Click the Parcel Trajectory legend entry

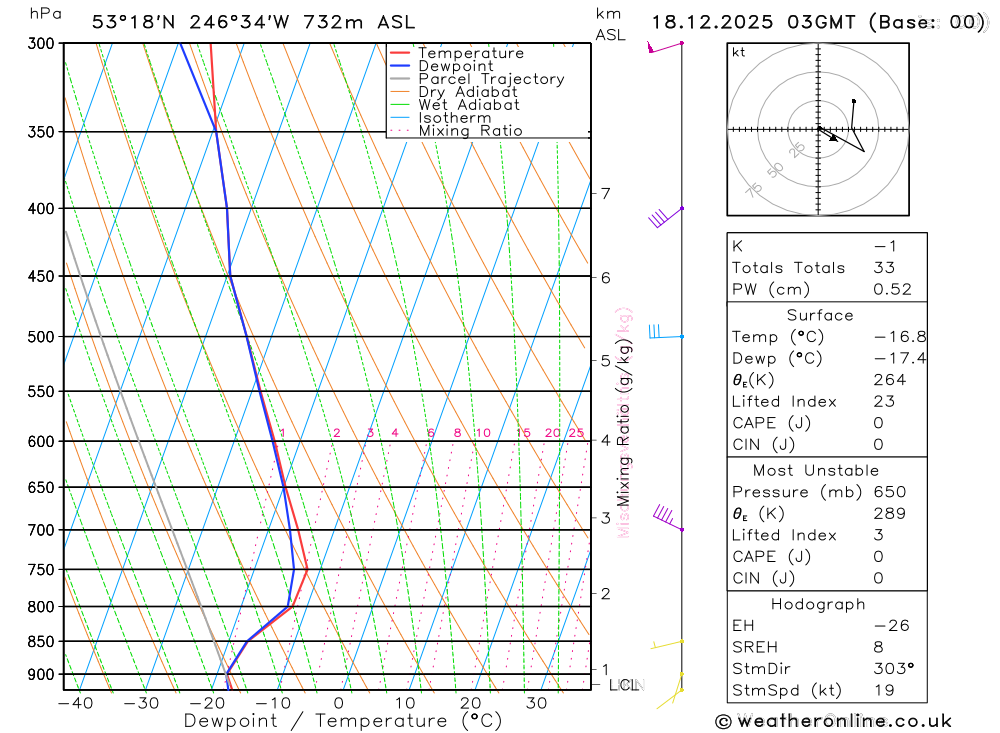click(477, 79)
